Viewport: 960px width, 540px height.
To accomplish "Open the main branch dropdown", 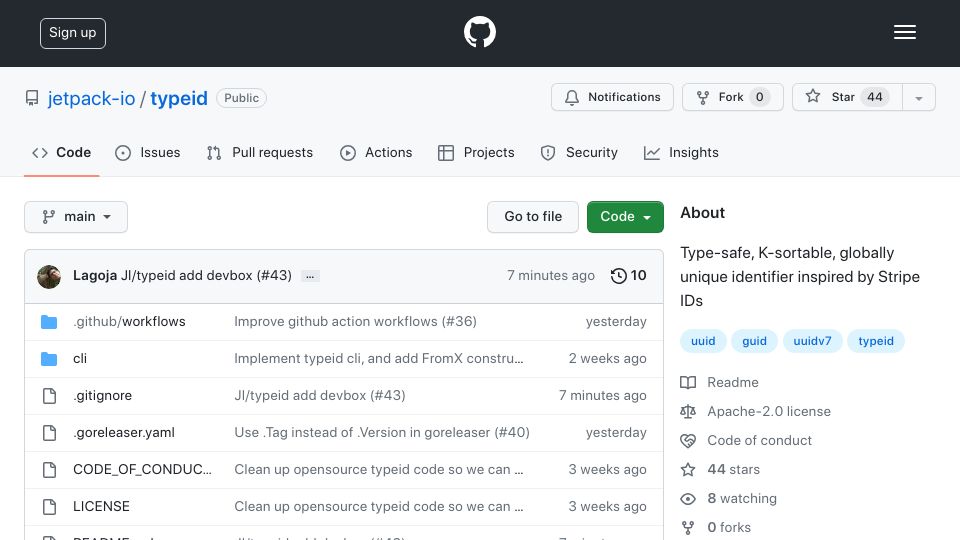I will 76,217.
